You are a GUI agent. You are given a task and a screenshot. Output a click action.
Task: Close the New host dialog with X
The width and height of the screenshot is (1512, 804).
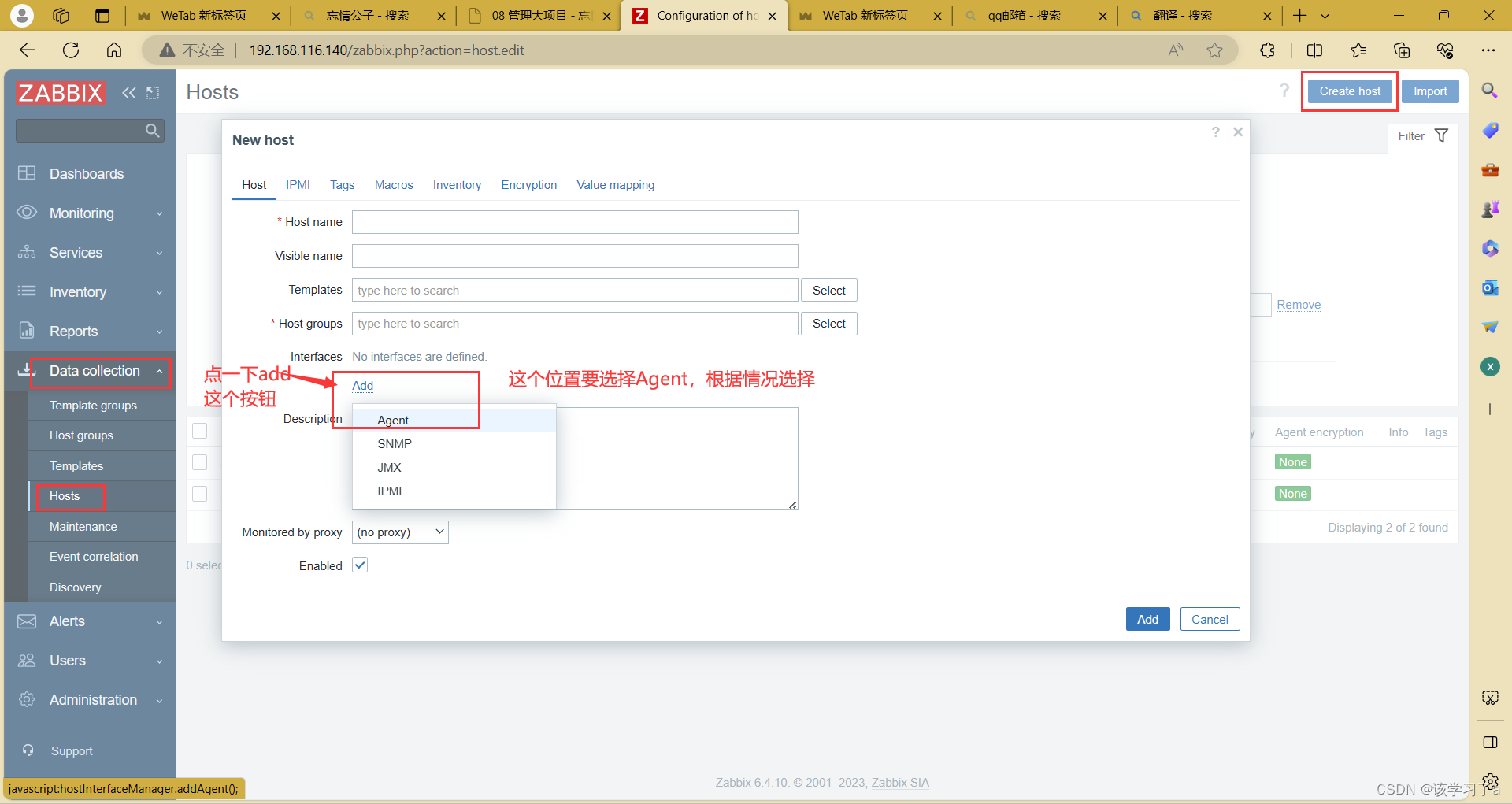(1238, 132)
